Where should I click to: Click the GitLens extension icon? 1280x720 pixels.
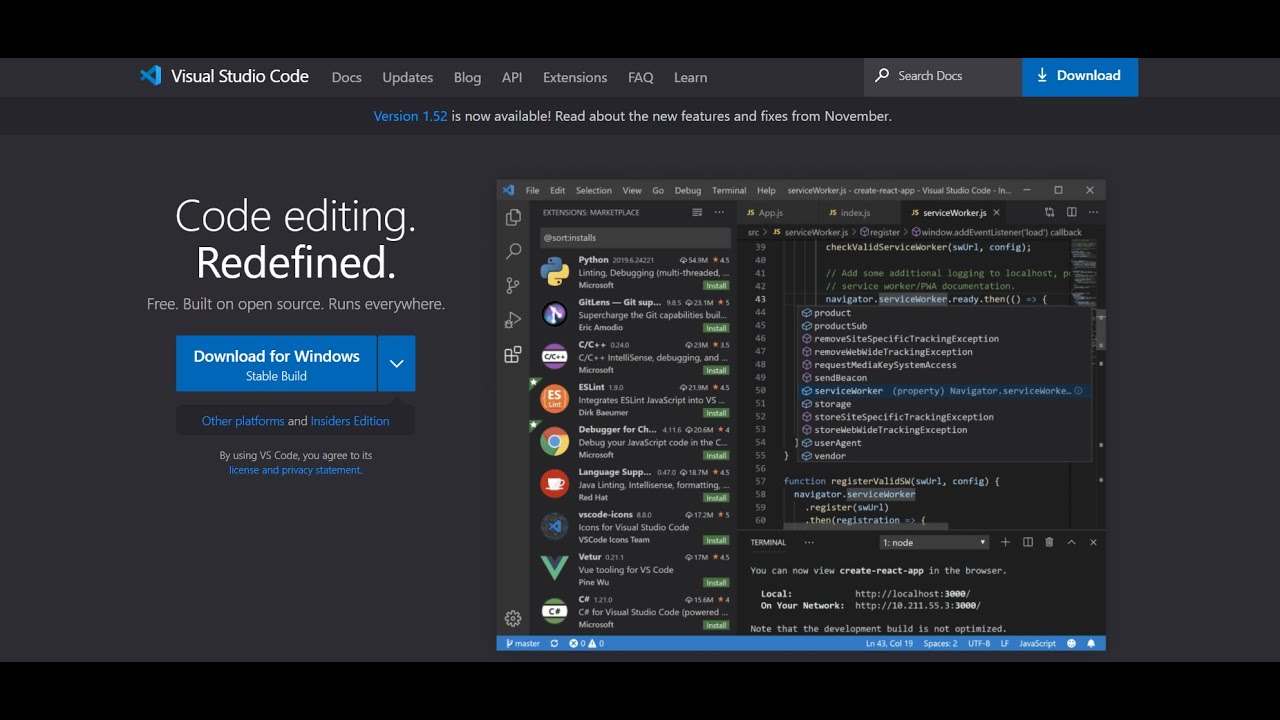pos(555,314)
